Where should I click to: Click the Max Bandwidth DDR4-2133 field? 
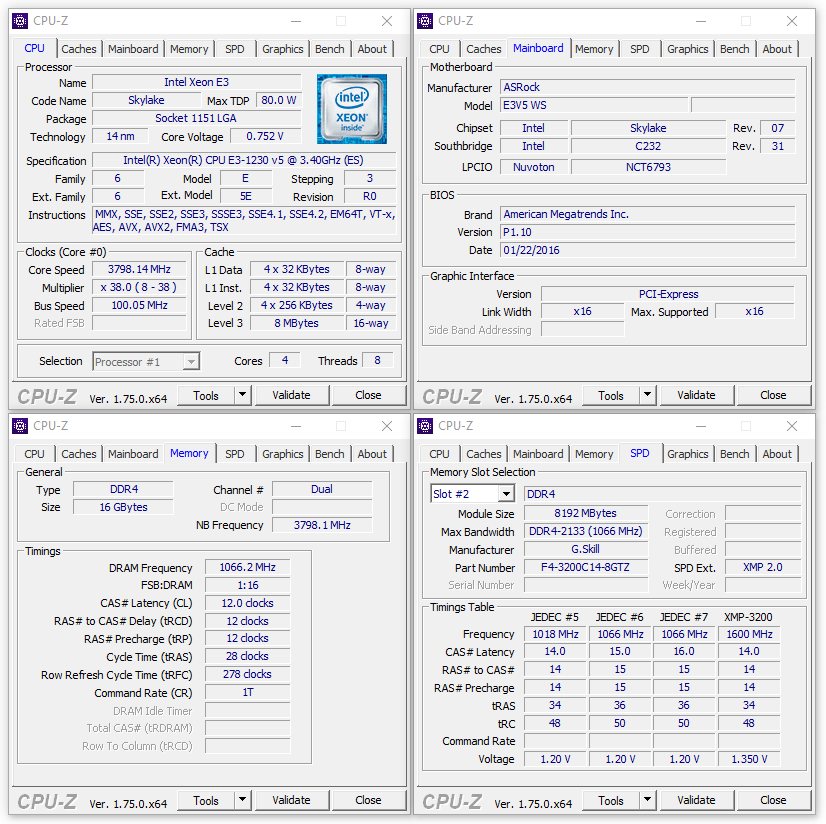586,531
